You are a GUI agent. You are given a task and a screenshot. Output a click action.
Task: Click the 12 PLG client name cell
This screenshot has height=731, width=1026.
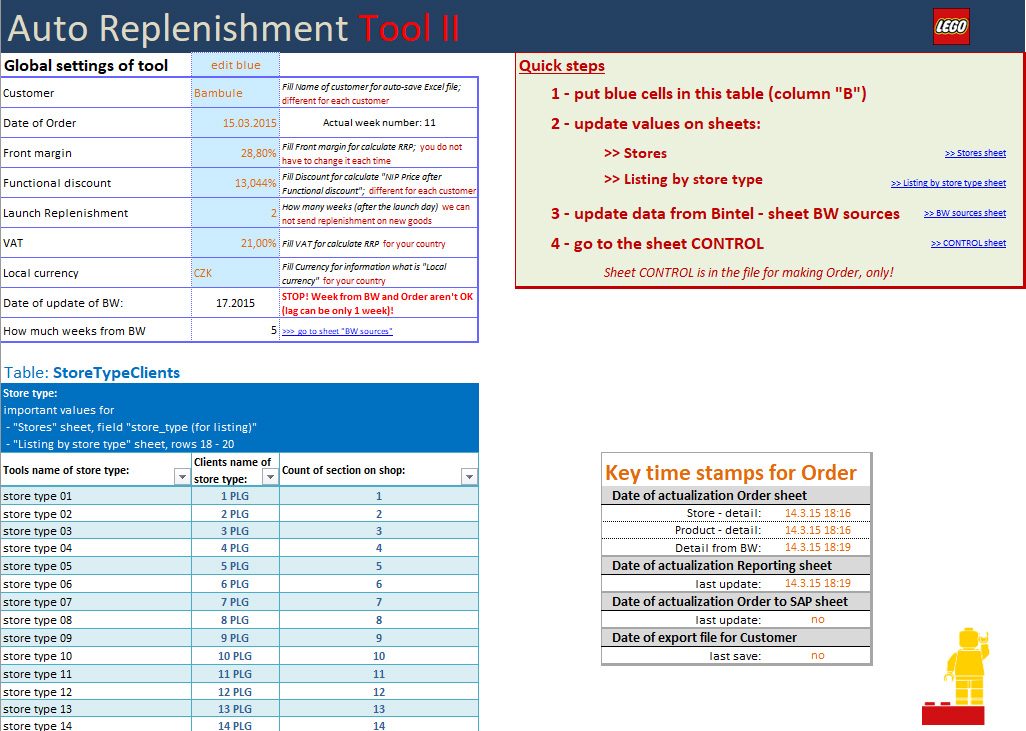(235, 692)
